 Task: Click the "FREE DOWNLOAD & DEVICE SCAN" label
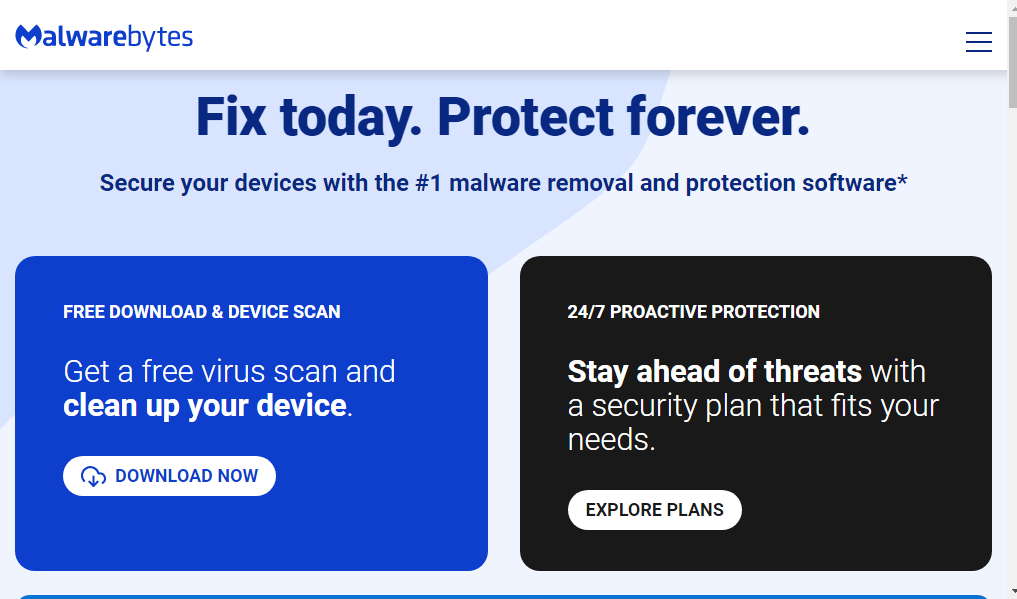coord(202,312)
